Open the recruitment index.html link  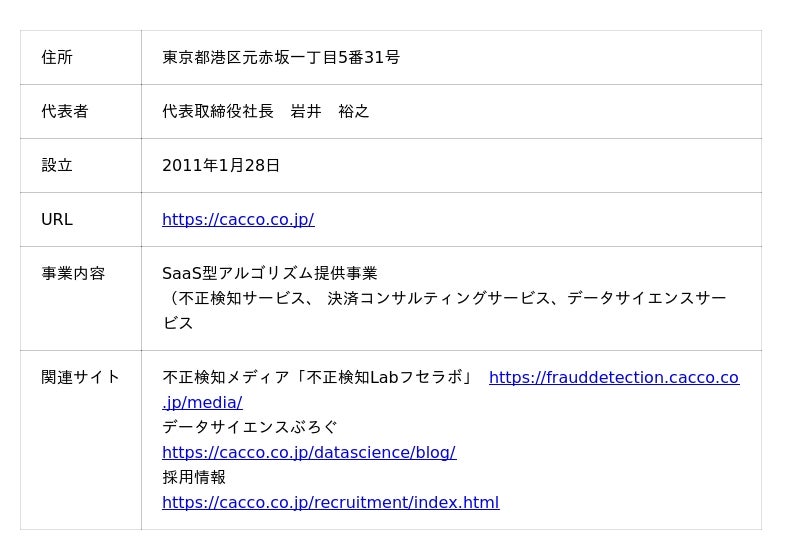(330, 503)
